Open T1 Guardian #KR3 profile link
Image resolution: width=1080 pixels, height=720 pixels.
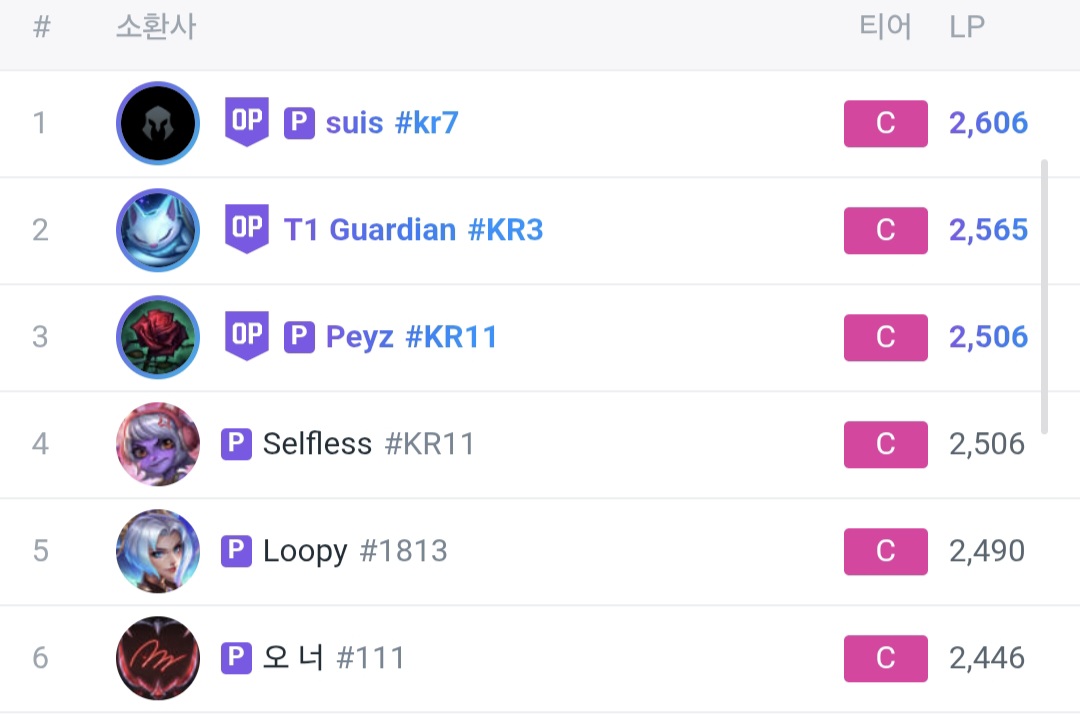click(x=413, y=230)
